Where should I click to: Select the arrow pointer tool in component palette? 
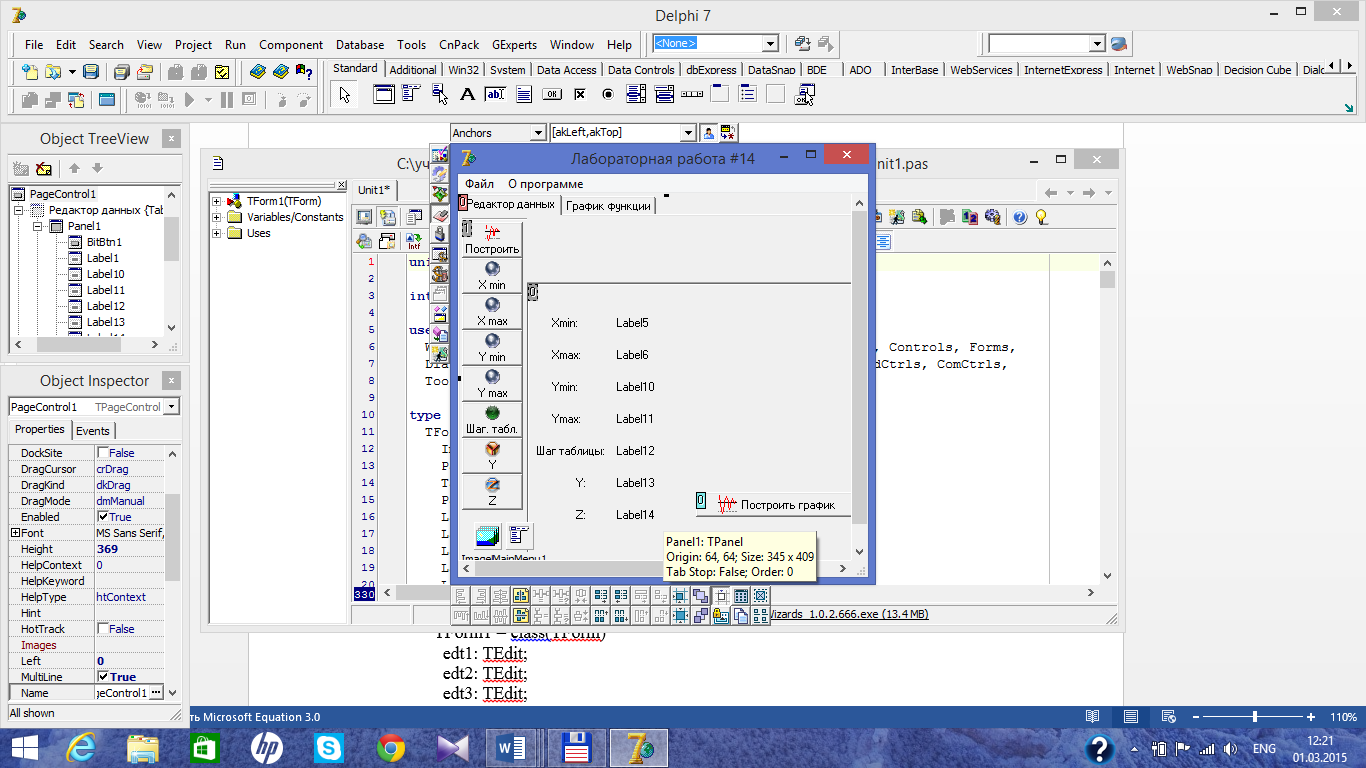[x=344, y=95]
